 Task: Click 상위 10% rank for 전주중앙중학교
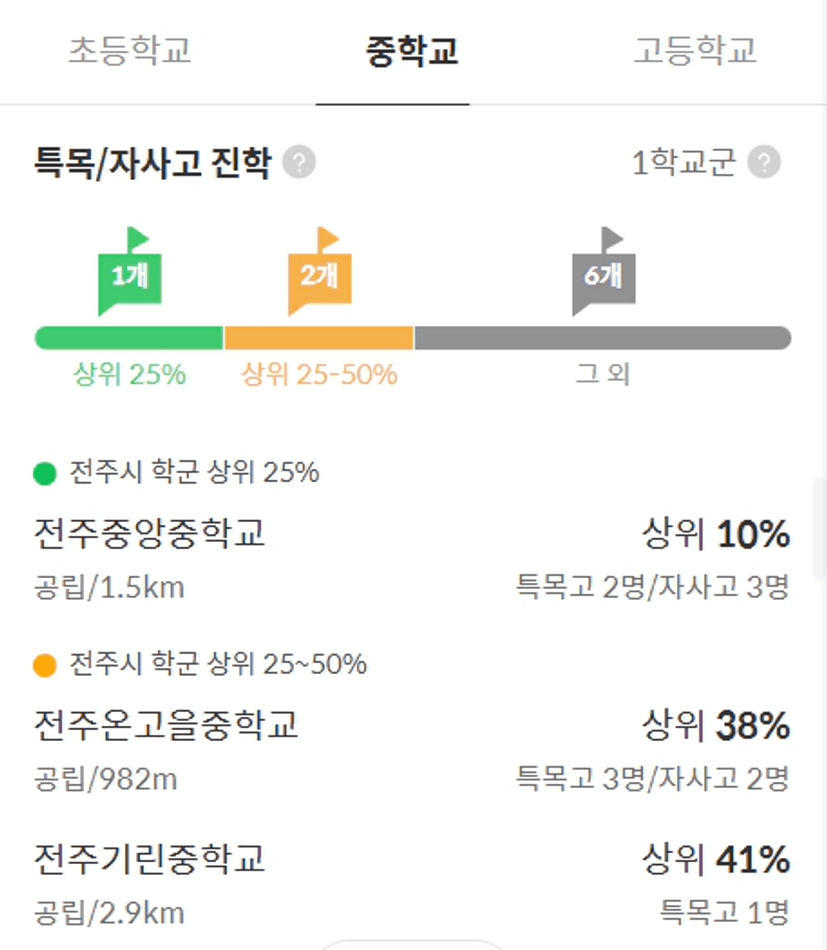[716, 534]
